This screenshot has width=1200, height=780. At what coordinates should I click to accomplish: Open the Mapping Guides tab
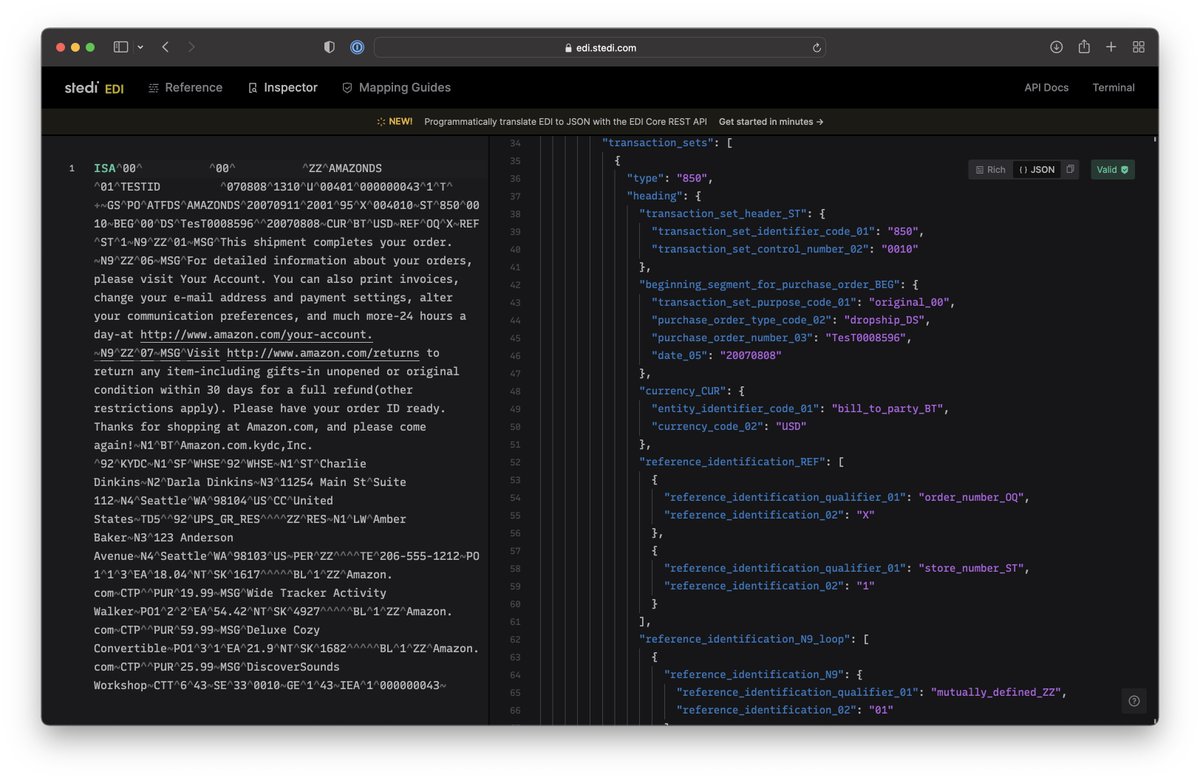click(x=396, y=88)
